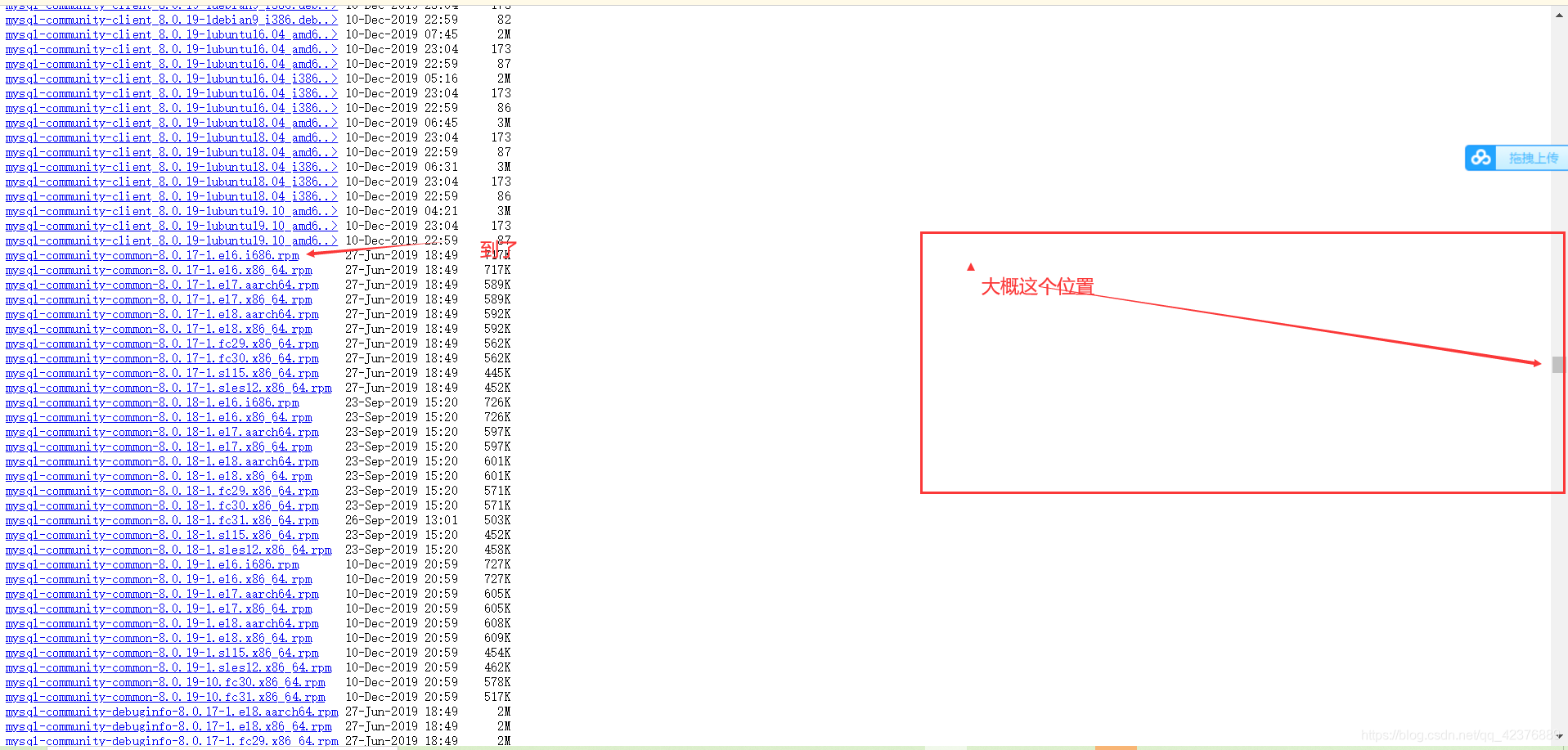Open common-8.0.19-1.el7.aarch64.rpm link

tap(162, 594)
